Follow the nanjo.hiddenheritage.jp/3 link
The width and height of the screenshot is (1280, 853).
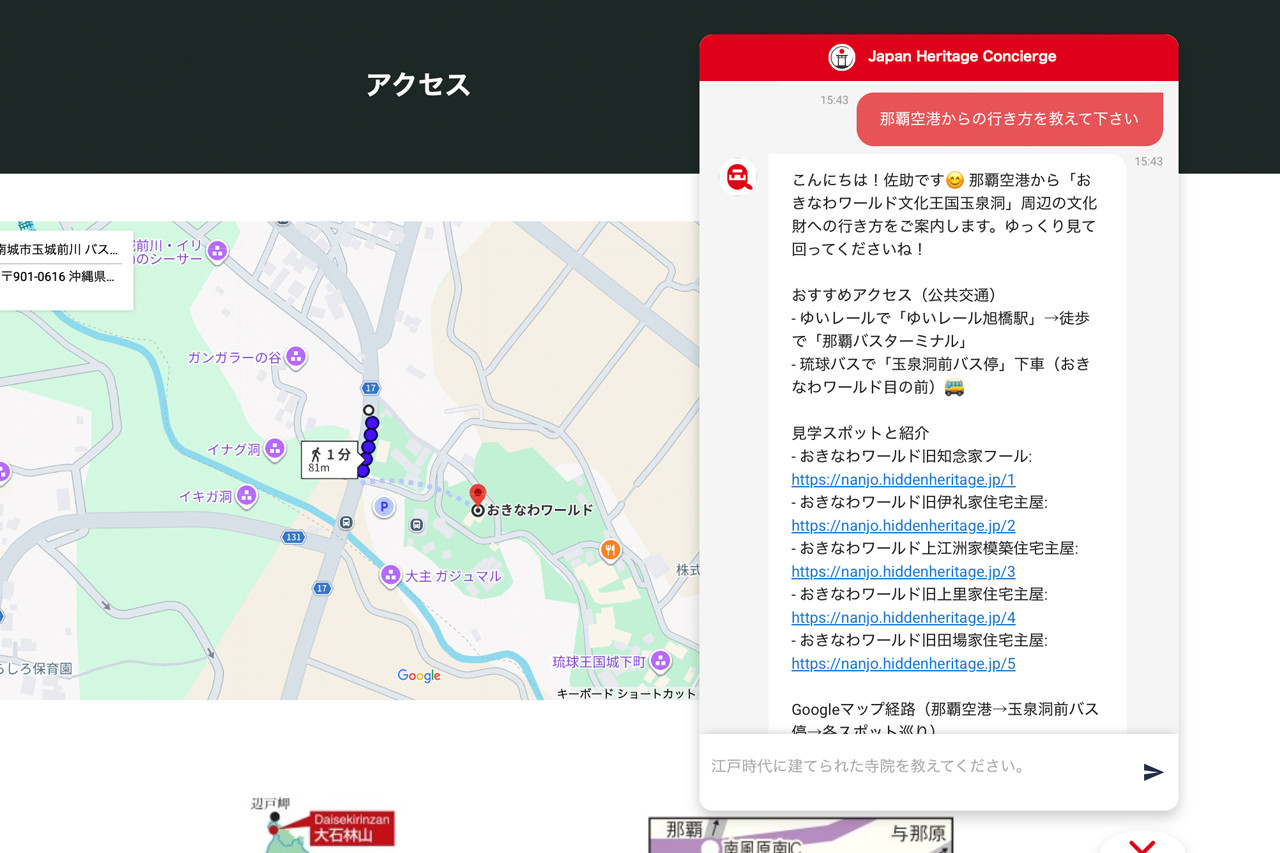pos(903,572)
